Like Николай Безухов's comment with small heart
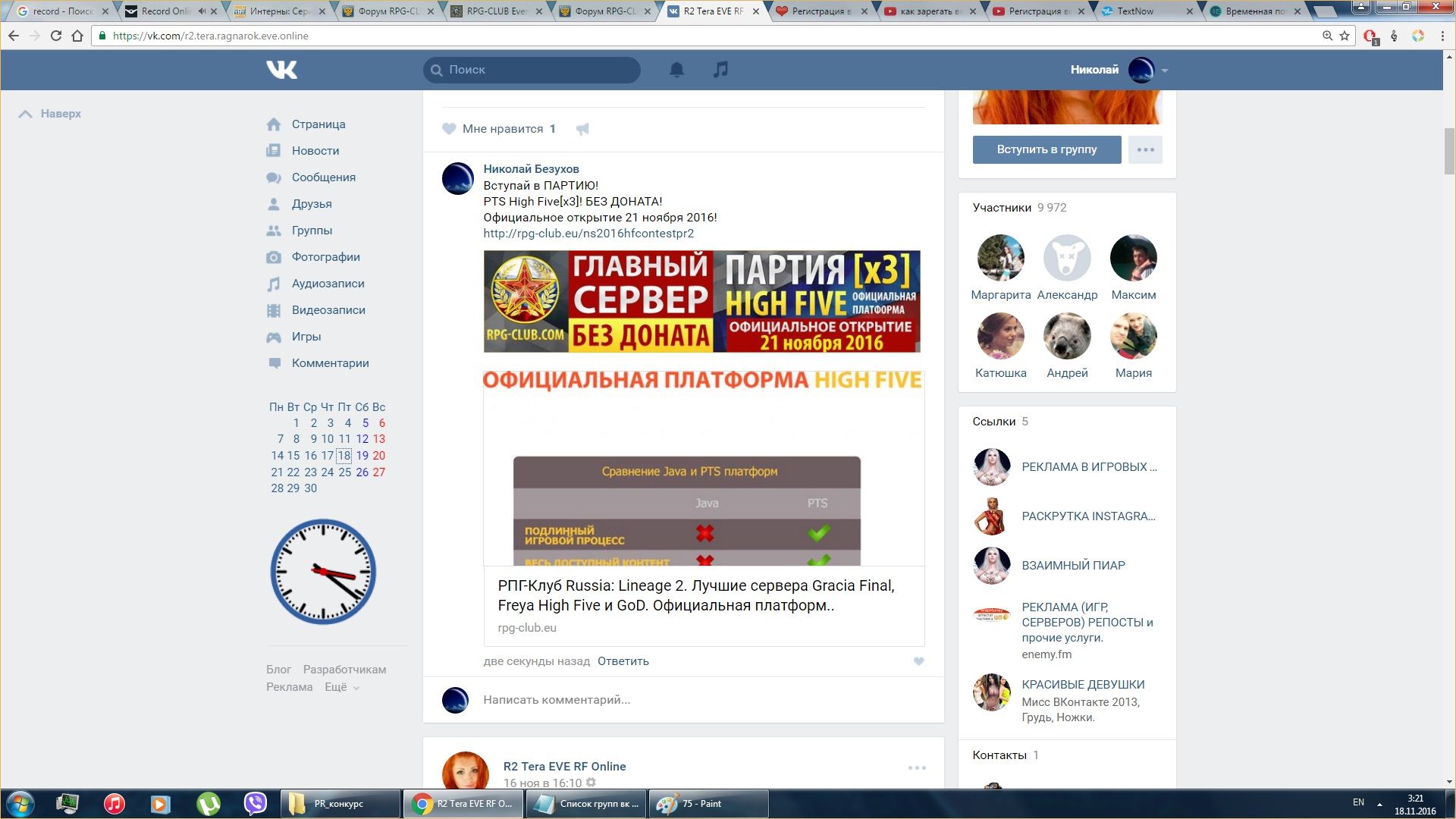Screen dimensions: 1456x819 [x=918, y=661]
